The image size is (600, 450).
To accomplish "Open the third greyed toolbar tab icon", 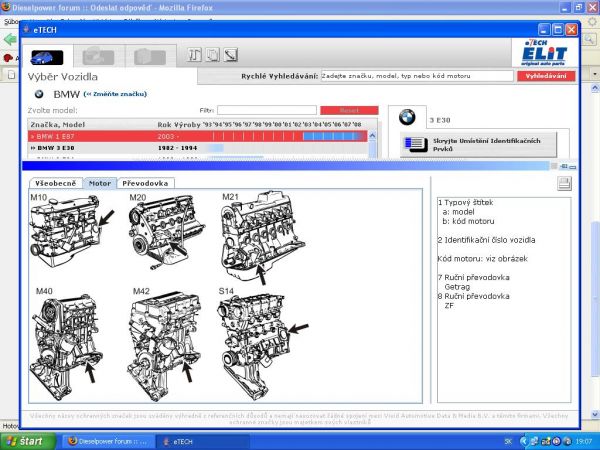I will [150, 57].
